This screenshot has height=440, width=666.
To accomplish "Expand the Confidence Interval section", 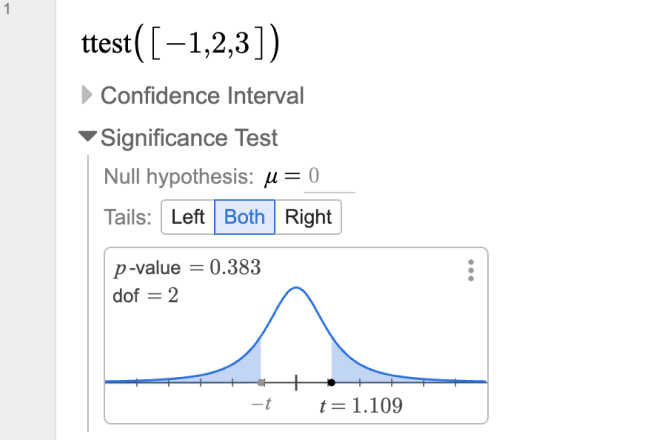I will pyautogui.click(x=88, y=96).
